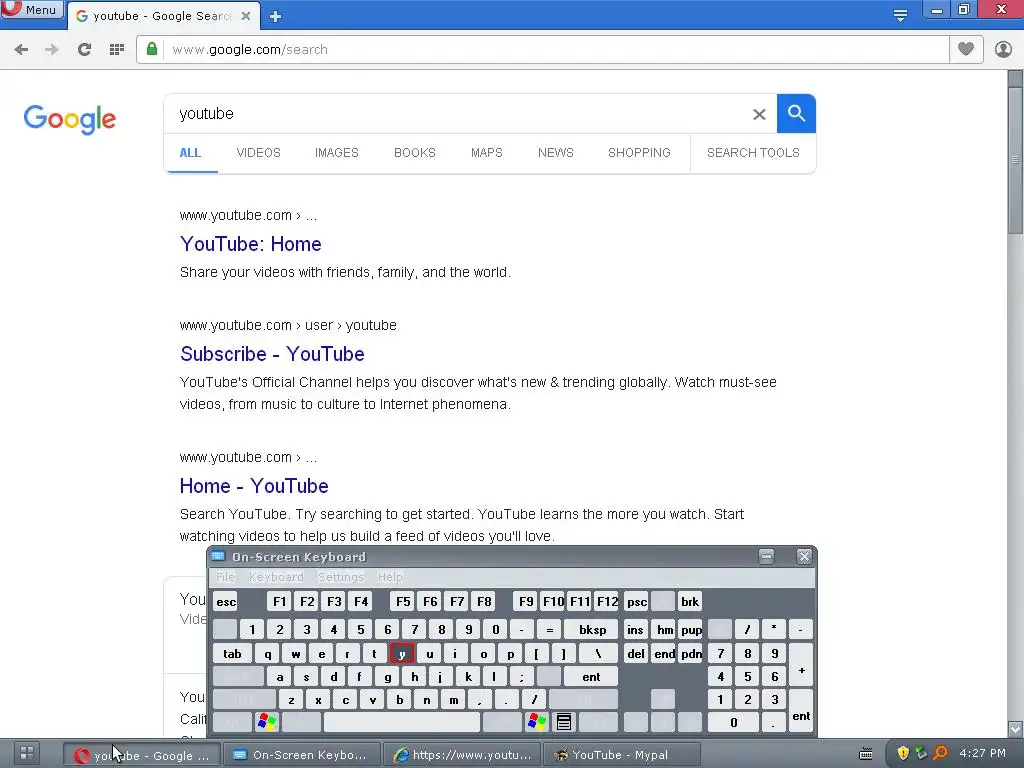Open a new tab with plus icon

pyautogui.click(x=275, y=16)
